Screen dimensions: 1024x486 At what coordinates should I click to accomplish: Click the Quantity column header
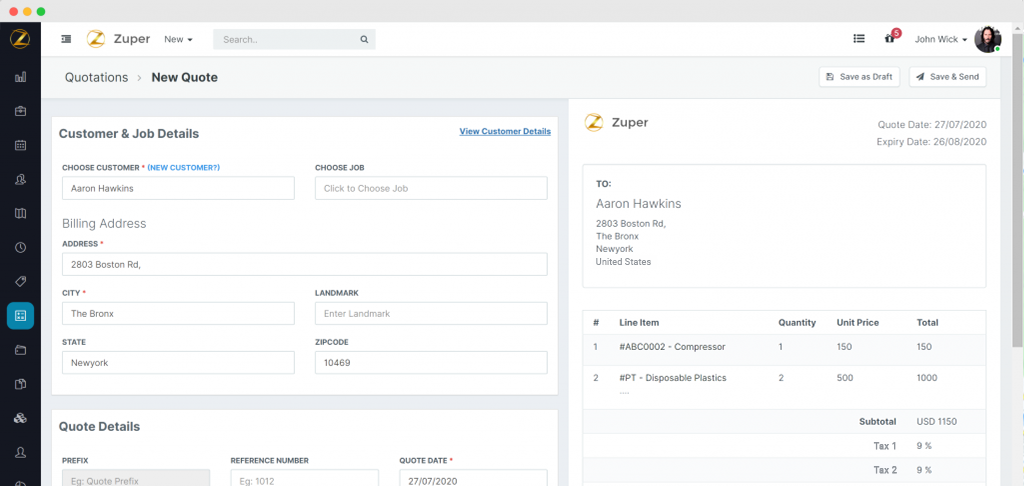coord(797,323)
